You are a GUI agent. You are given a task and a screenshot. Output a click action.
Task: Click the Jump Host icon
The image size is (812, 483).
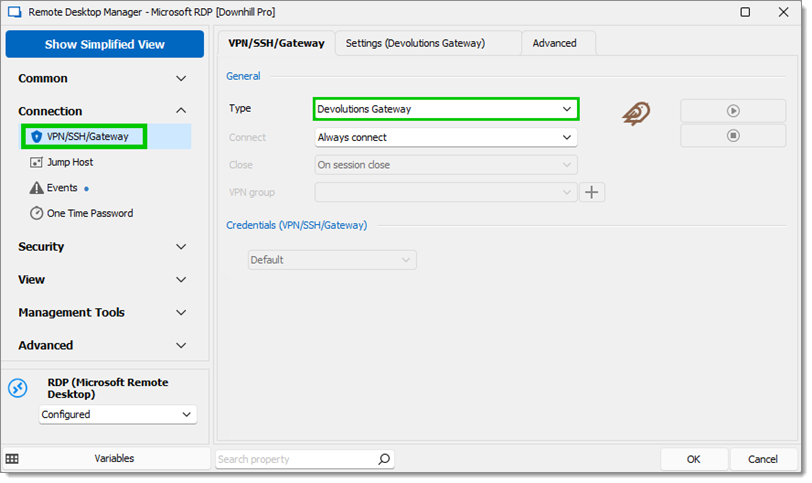coord(36,163)
